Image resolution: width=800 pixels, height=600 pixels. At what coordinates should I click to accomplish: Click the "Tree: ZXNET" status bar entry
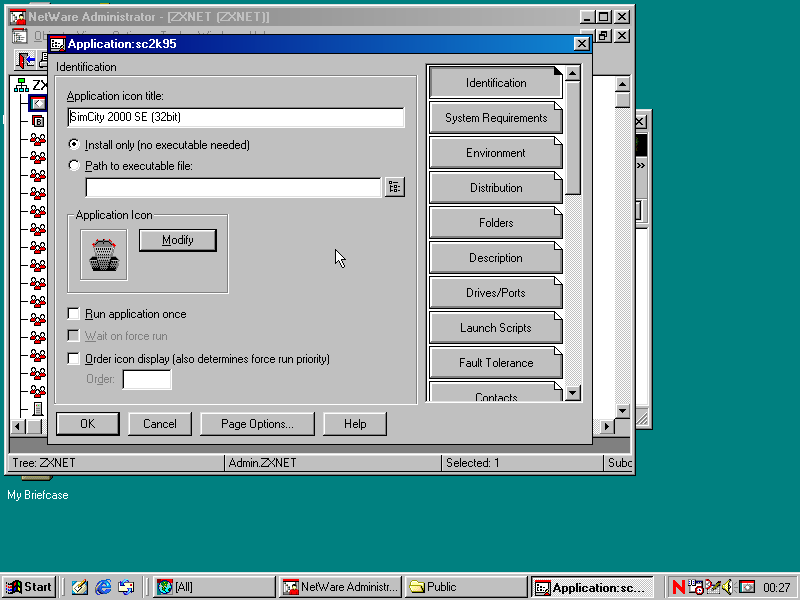[44, 463]
